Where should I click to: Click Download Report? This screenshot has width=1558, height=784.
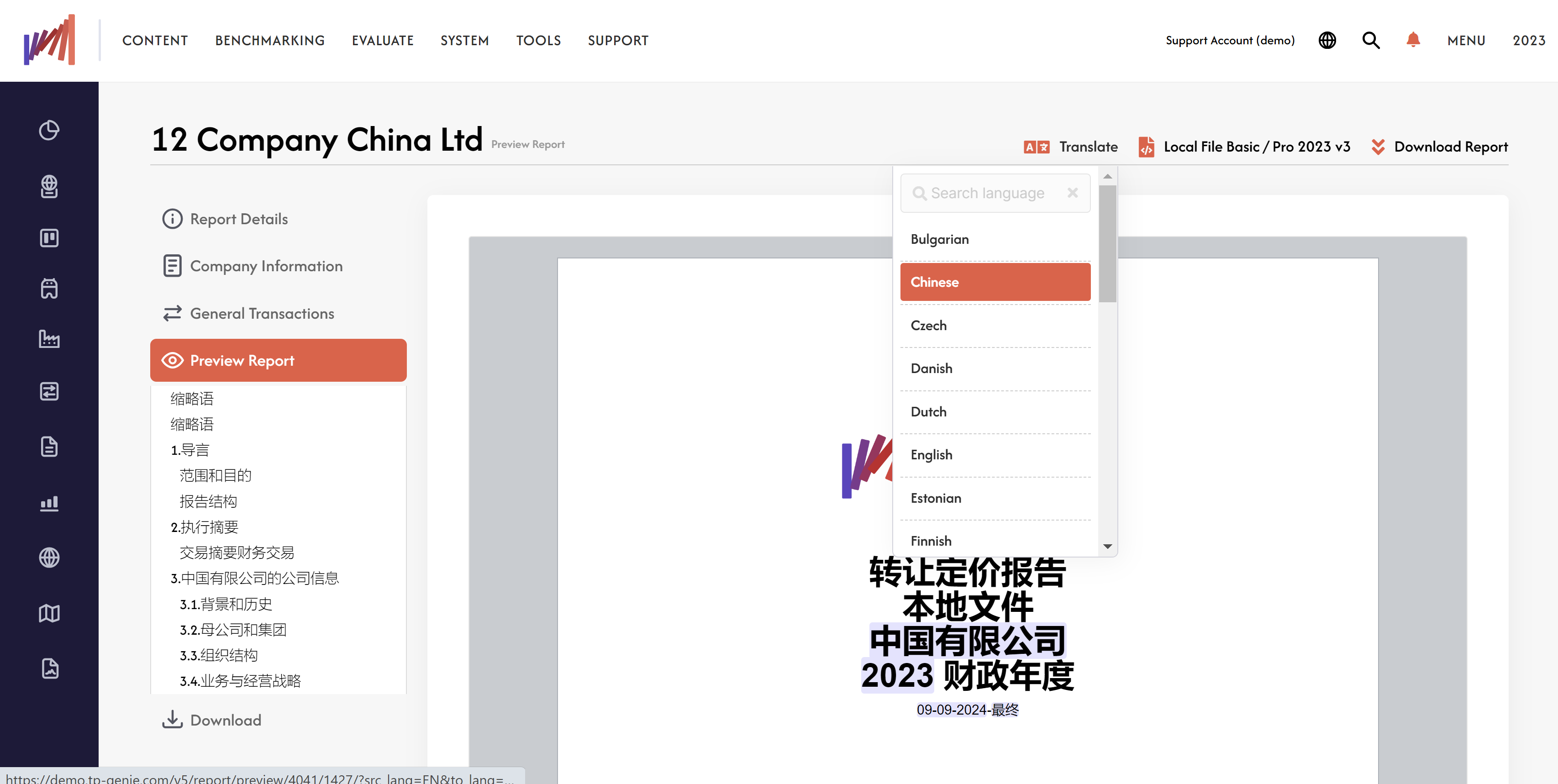click(1439, 147)
